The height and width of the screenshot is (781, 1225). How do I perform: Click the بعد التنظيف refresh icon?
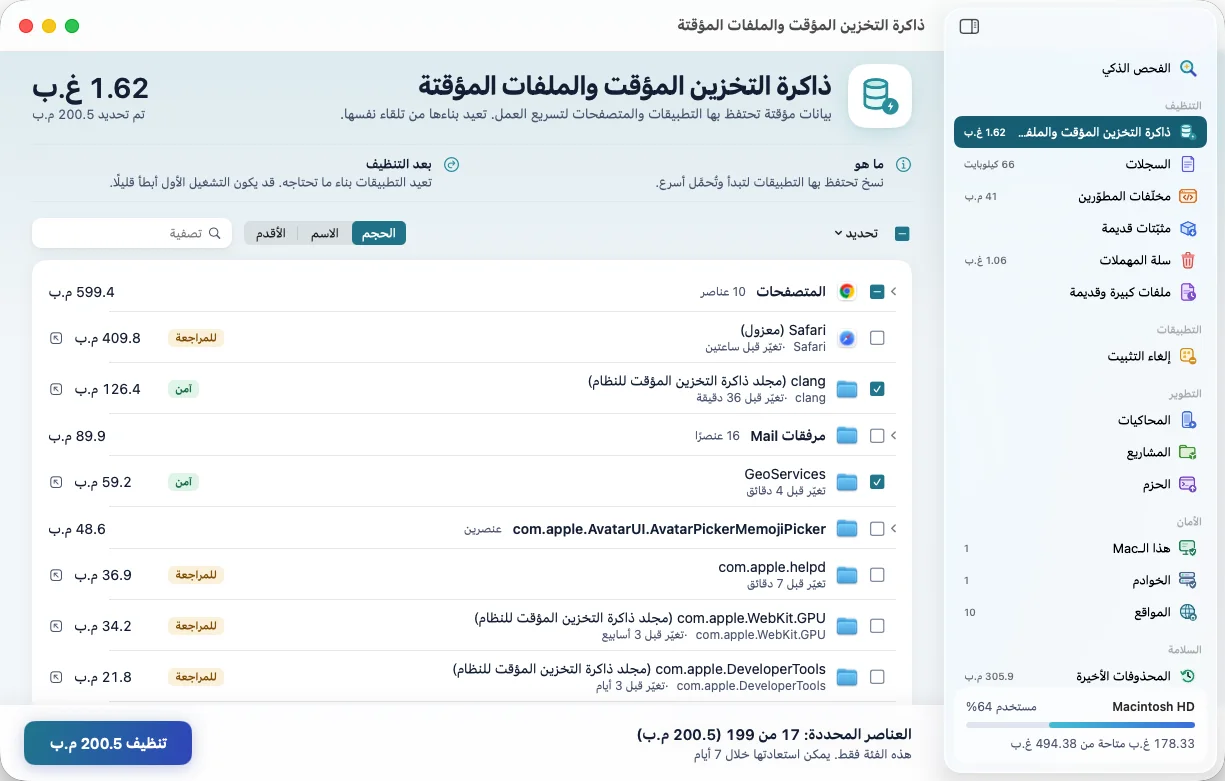(451, 165)
